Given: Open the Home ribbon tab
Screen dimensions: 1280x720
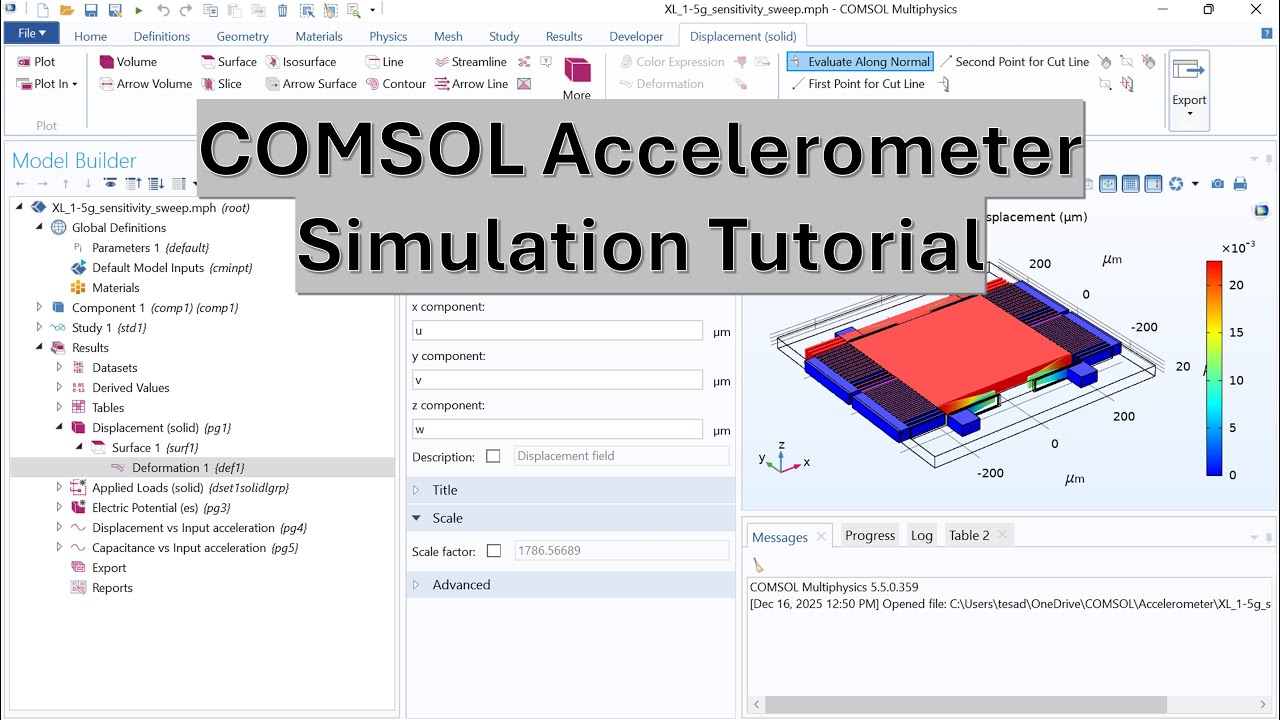Looking at the screenshot, I should pos(90,36).
